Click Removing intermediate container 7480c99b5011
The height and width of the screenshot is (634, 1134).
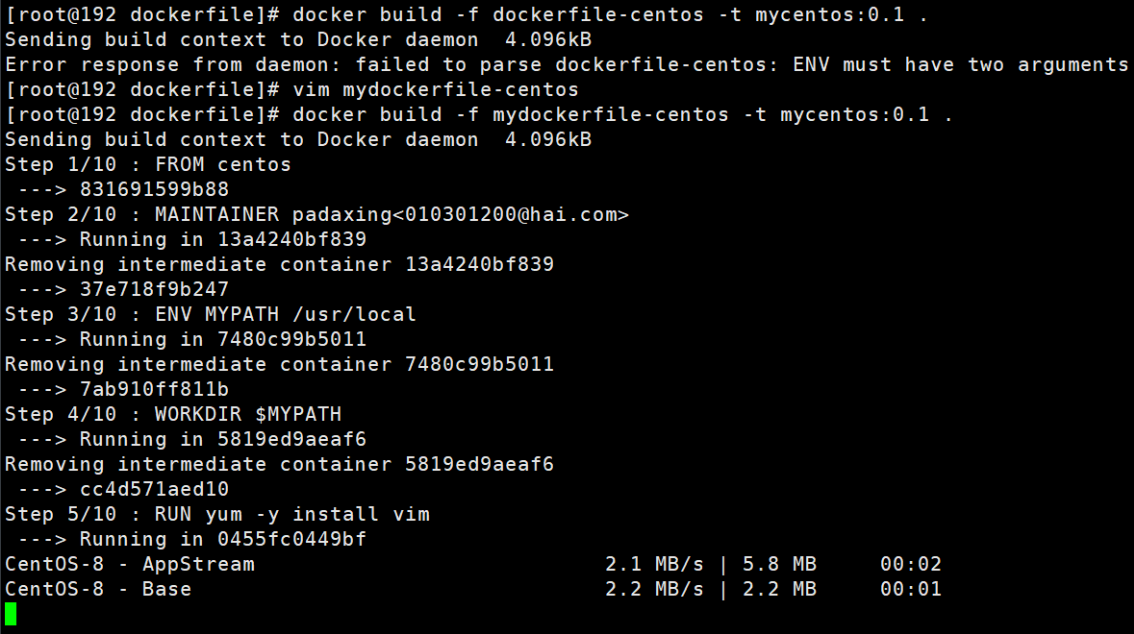(279, 364)
